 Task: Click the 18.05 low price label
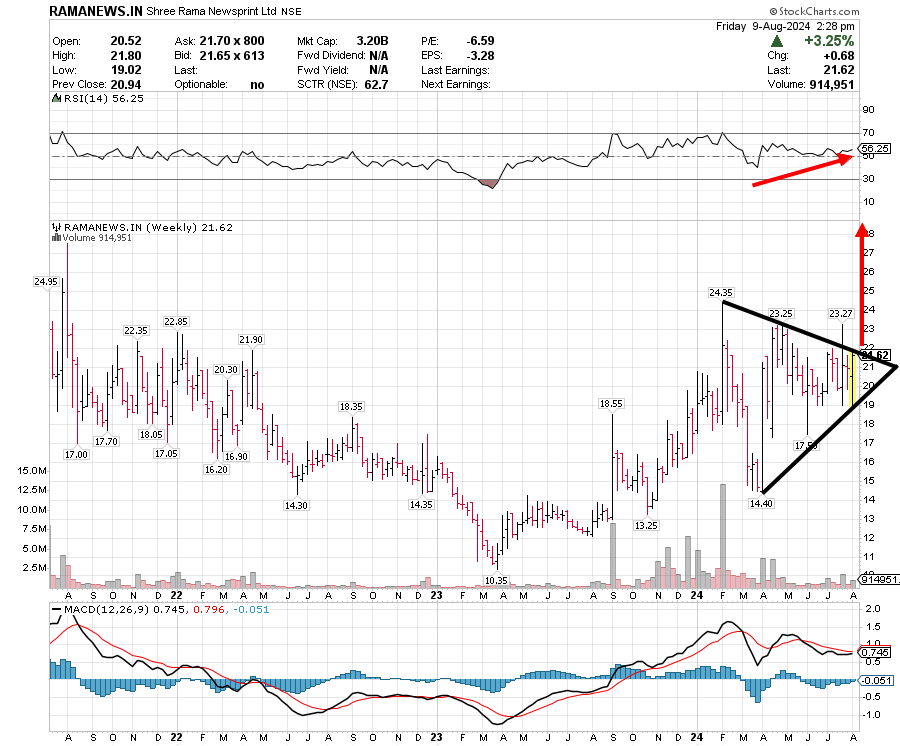pos(151,434)
